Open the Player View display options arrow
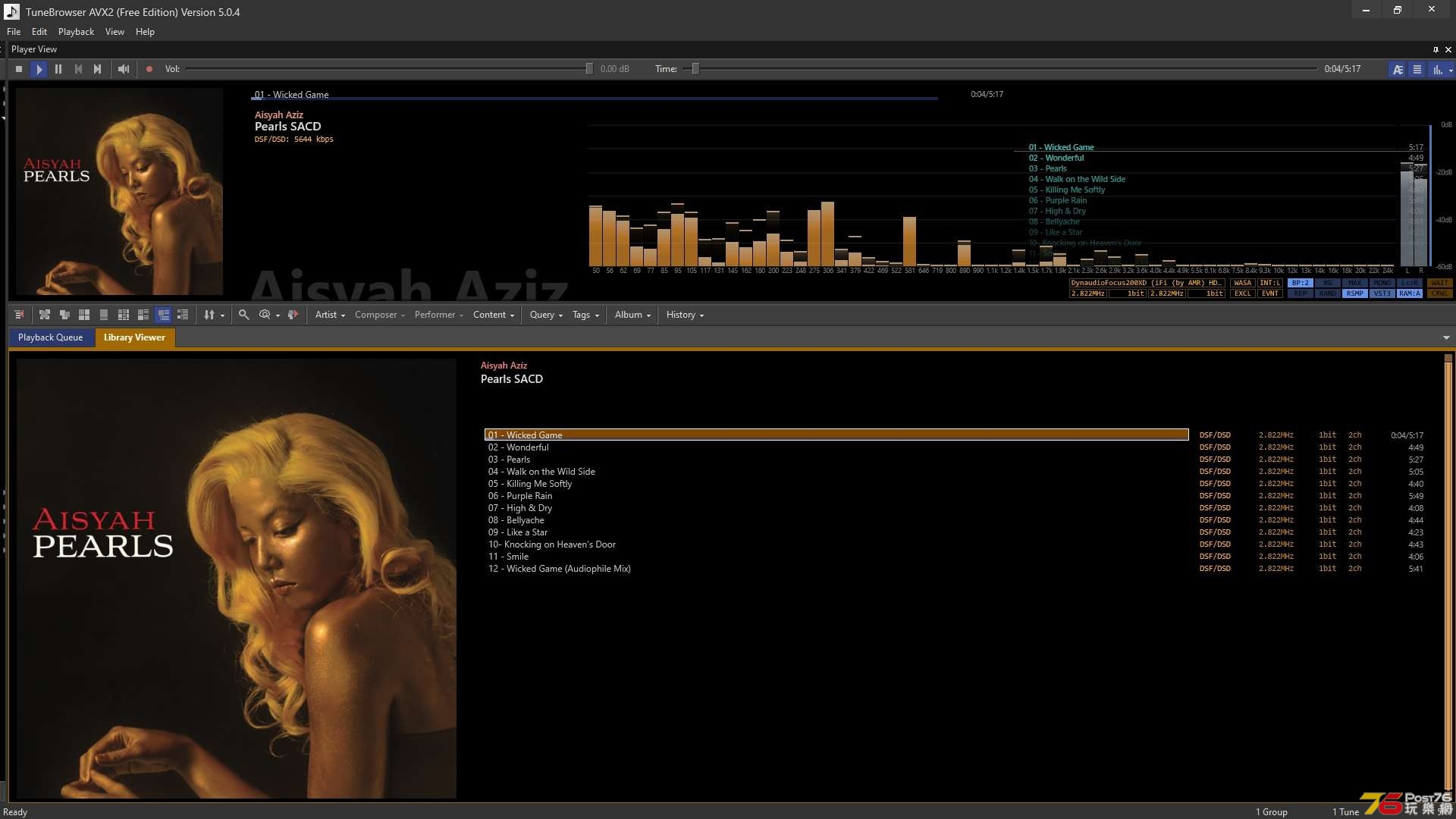This screenshot has height=819, width=1456. 1451,70
